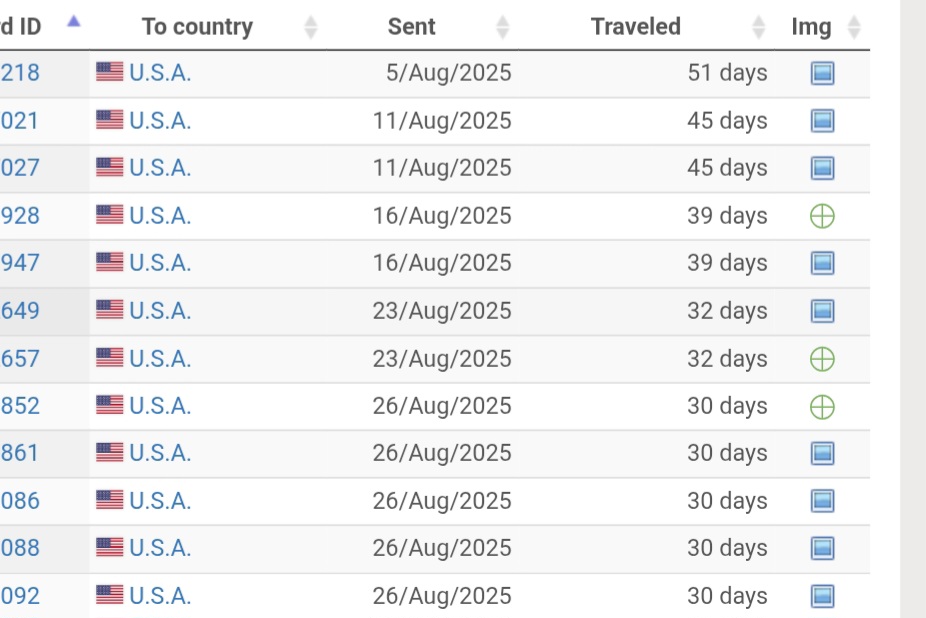Click green circle icon in 657 row
Image resolution: width=926 pixels, height=618 pixels.
(822, 359)
